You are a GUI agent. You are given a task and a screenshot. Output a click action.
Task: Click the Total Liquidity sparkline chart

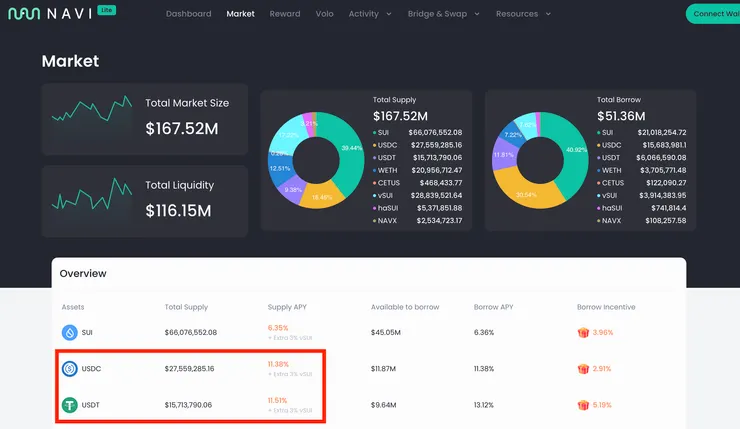pos(92,194)
